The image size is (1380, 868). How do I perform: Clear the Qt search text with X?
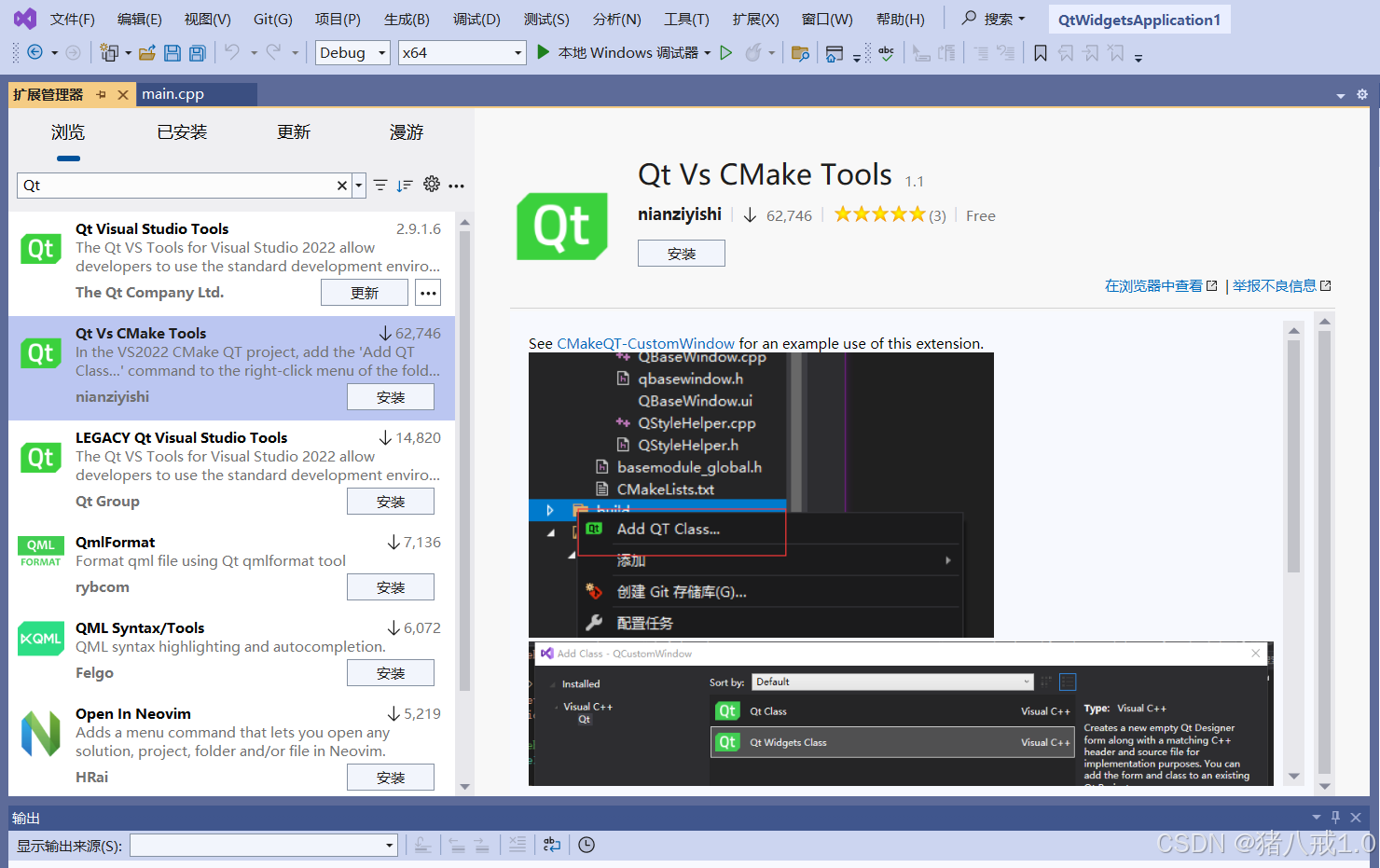(342, 186)
